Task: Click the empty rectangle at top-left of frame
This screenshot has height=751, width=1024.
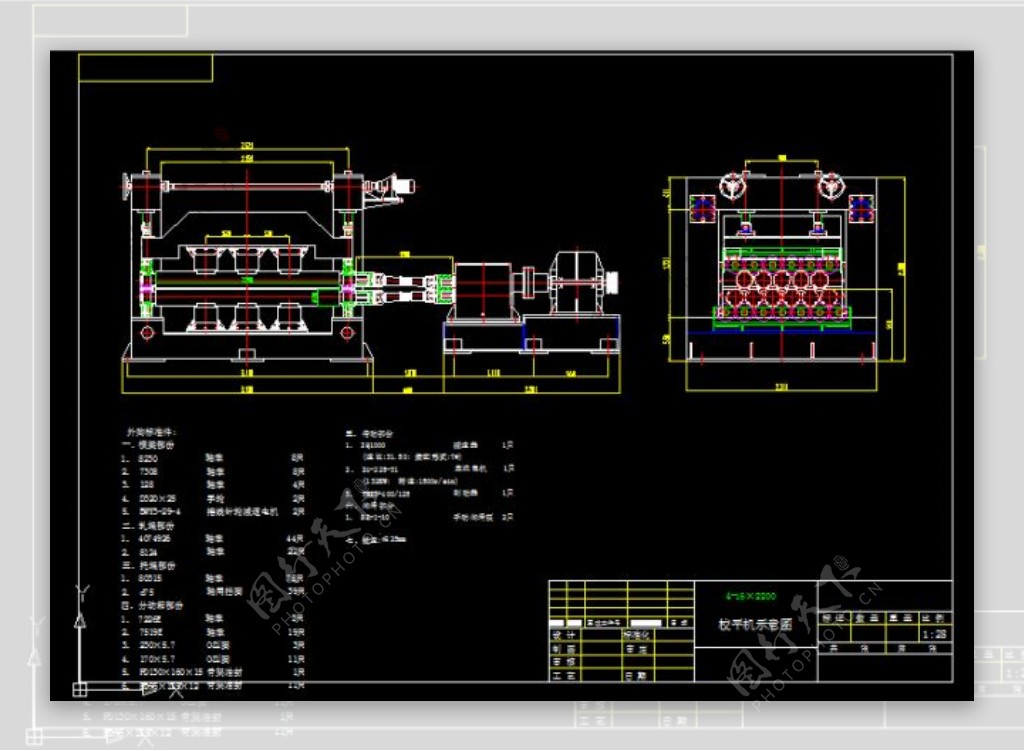Action: (x=146, y=68)
